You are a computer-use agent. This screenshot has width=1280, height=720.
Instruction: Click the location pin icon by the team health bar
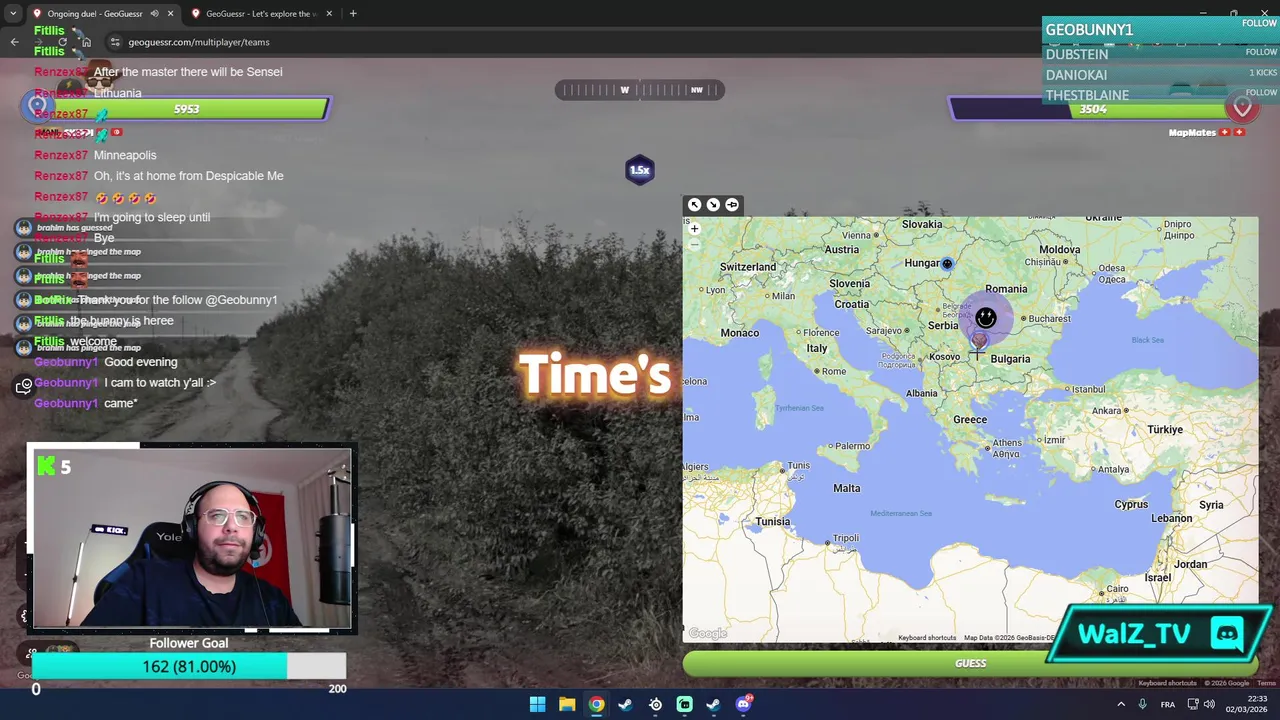[37, 105]
